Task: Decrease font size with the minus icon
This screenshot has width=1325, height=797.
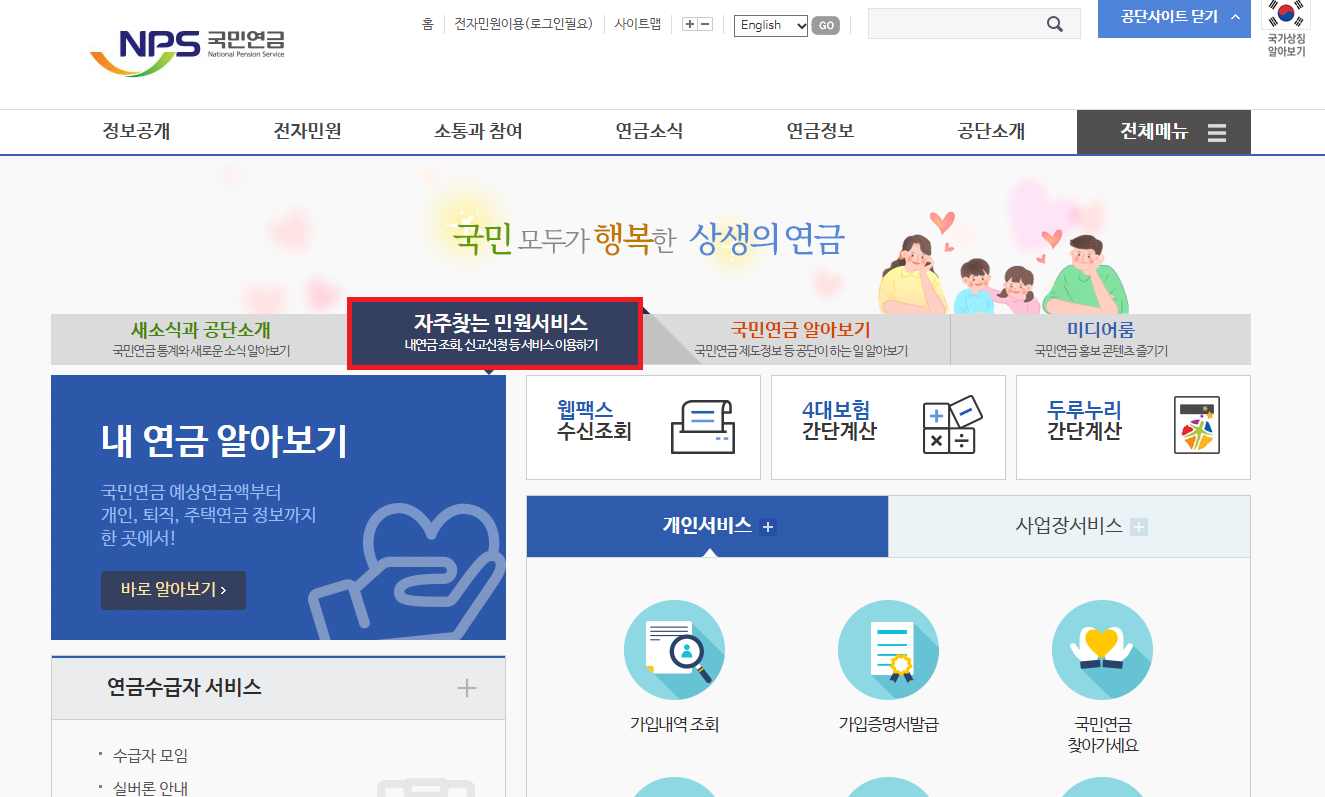Action: [x=704, y=22]
